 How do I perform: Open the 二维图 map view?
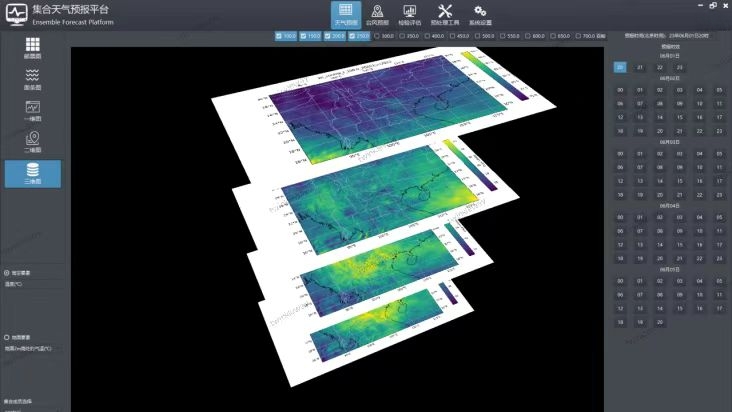click(32, 141)
